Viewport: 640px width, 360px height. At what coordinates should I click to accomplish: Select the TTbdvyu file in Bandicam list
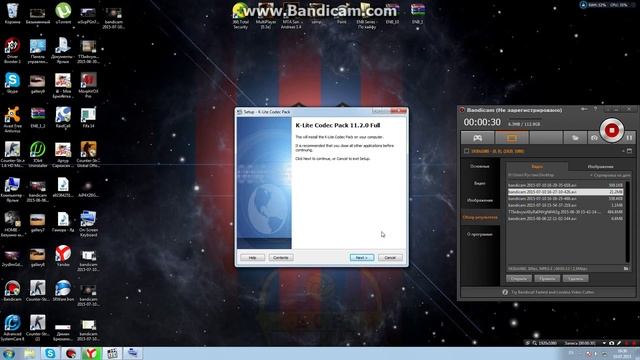click(x=565, y=212)
